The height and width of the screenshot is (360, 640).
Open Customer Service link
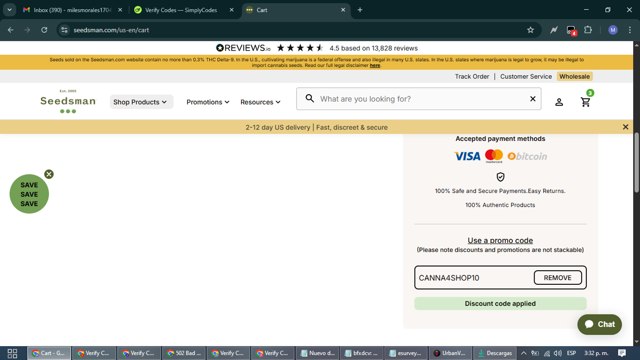(x=526, y=76)
